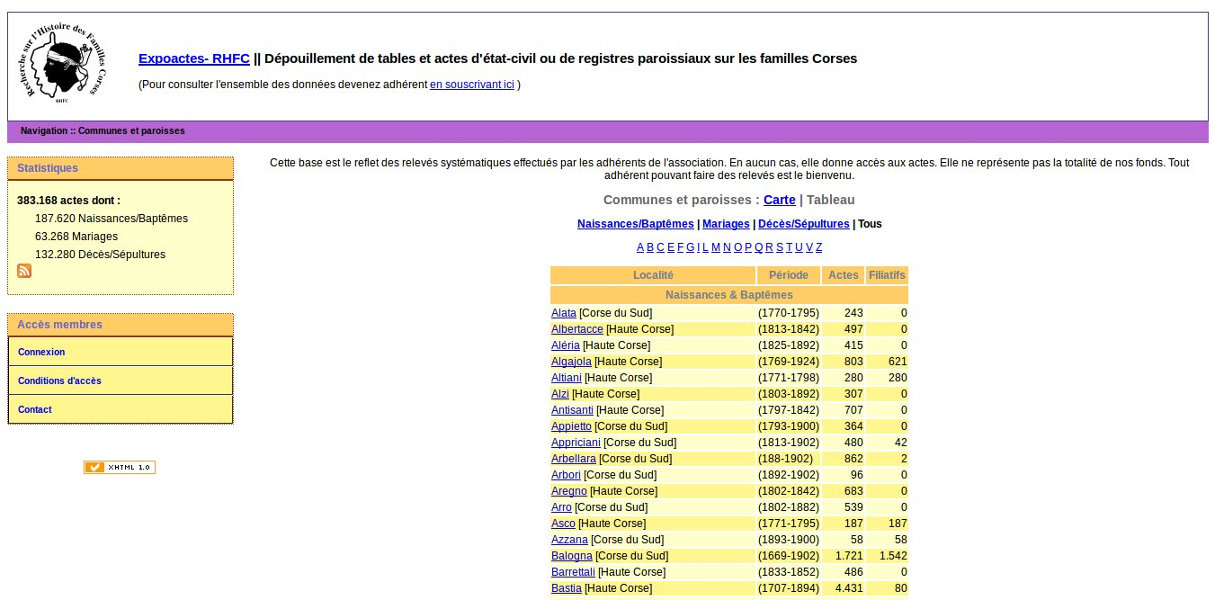Click the Filiatifs column header
This screenshot has width=1215, height=600.
[x=887, y=275]
